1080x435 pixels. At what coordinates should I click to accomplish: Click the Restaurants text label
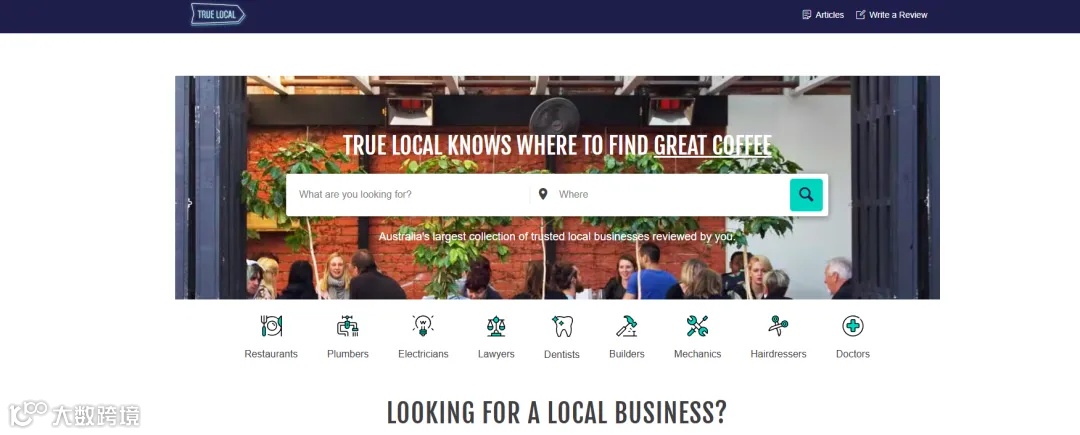click(271, 354)
